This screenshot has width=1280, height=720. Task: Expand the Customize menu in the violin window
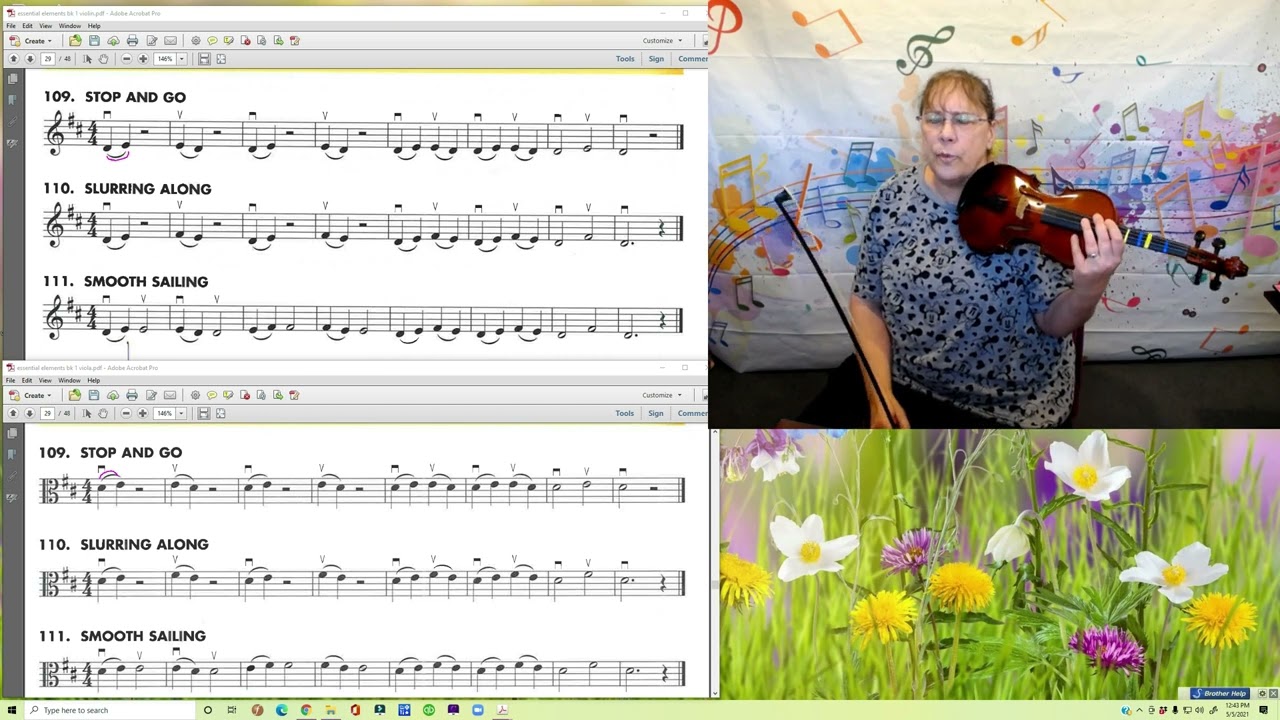point(662,41)
